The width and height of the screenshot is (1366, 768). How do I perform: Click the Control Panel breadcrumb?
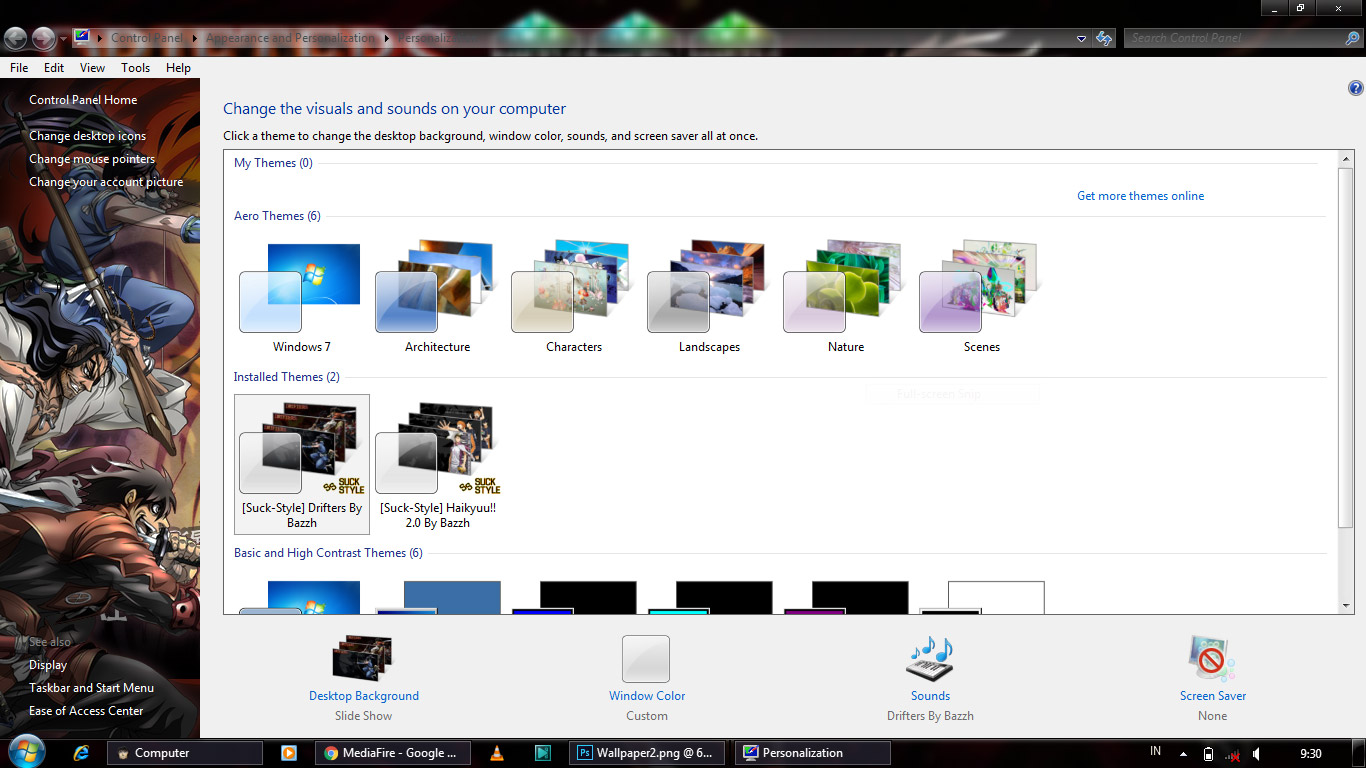tap(146, 38)
